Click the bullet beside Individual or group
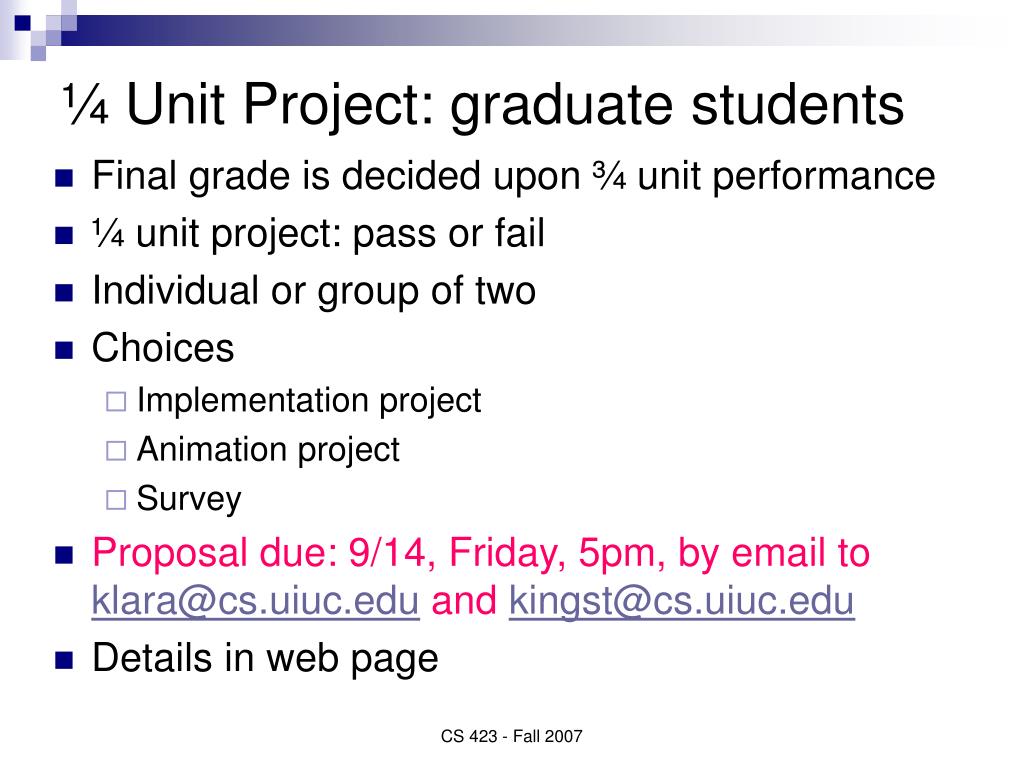Image resolution: width=1024 pixels, height=768 pixels. pyautogui.click(x=64, y=293)
